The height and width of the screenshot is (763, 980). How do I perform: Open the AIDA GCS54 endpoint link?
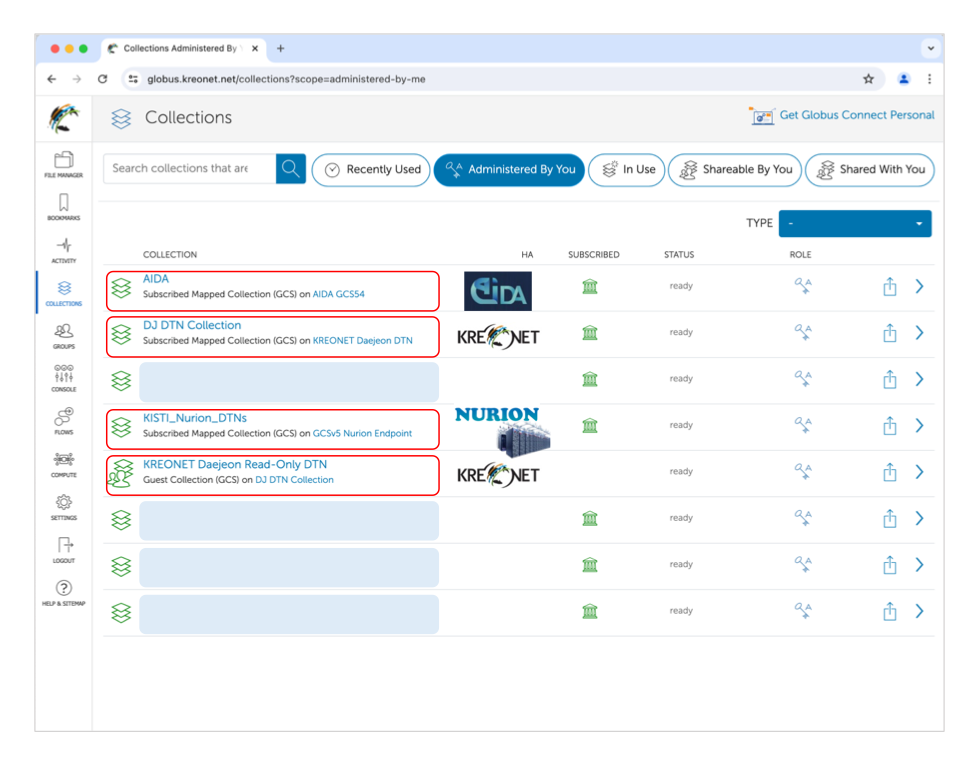(339, 294)
